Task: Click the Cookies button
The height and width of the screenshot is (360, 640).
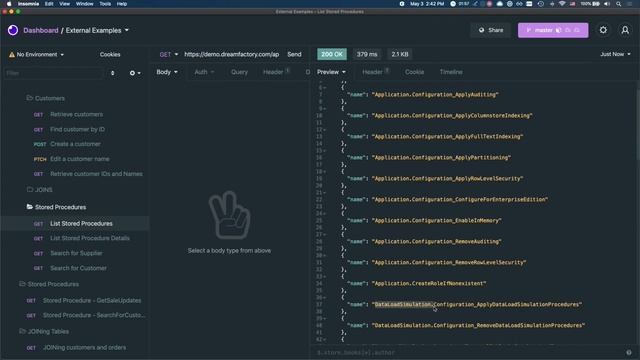Action: (110, 54)
